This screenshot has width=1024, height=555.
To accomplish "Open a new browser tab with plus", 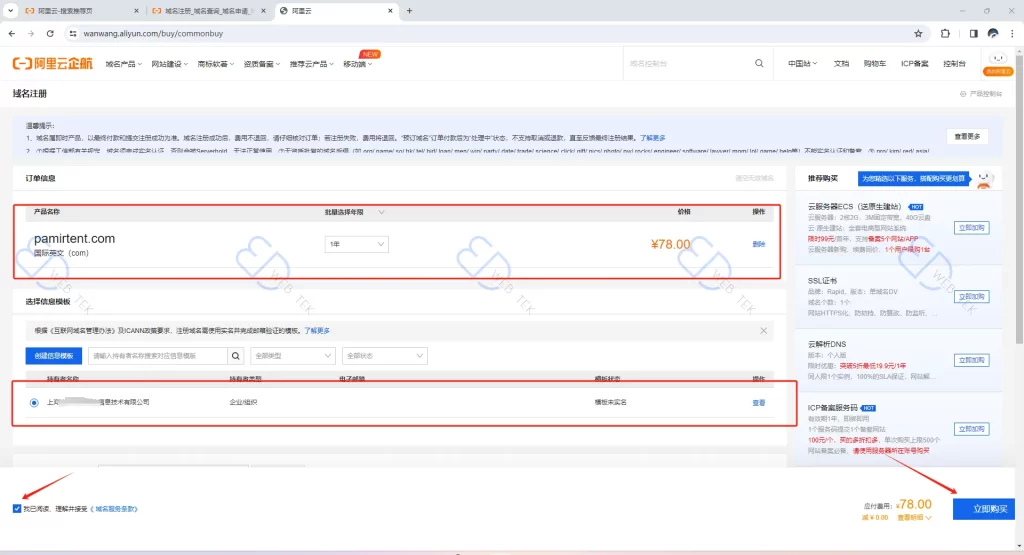I will pos(409,10).
